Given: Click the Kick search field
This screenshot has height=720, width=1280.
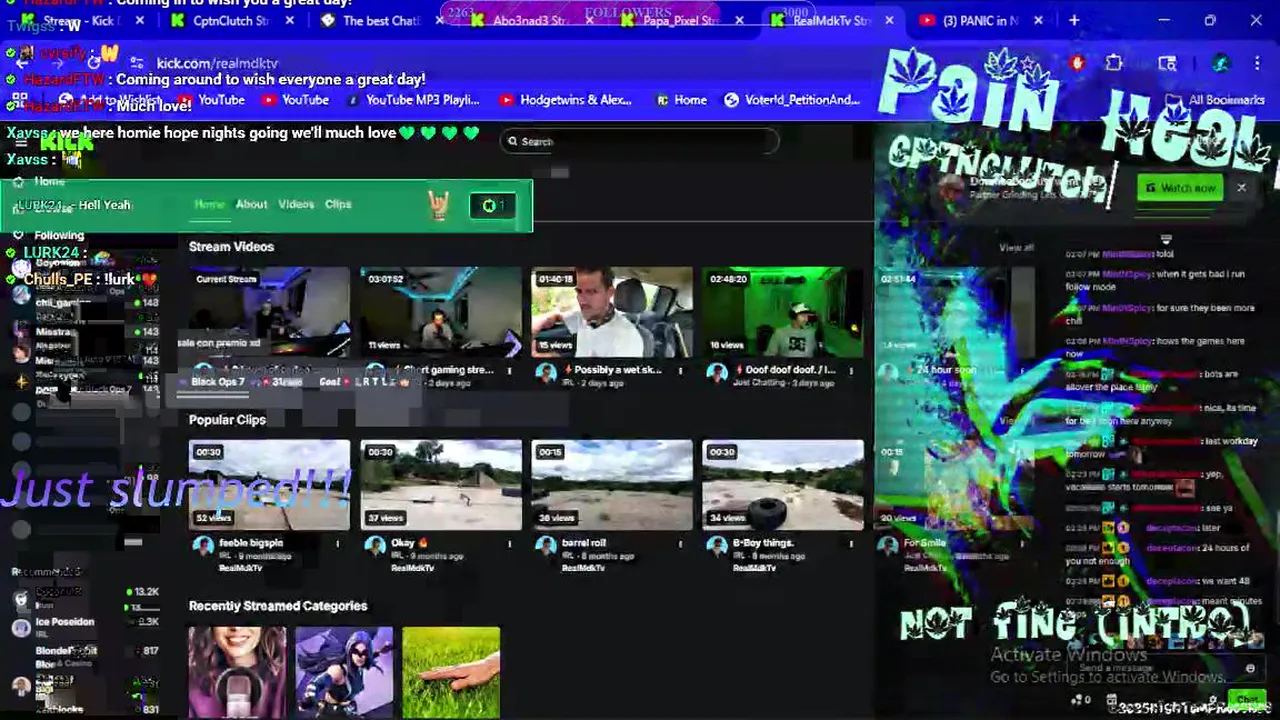Looking at the screenshot, I should coord(640,141).
